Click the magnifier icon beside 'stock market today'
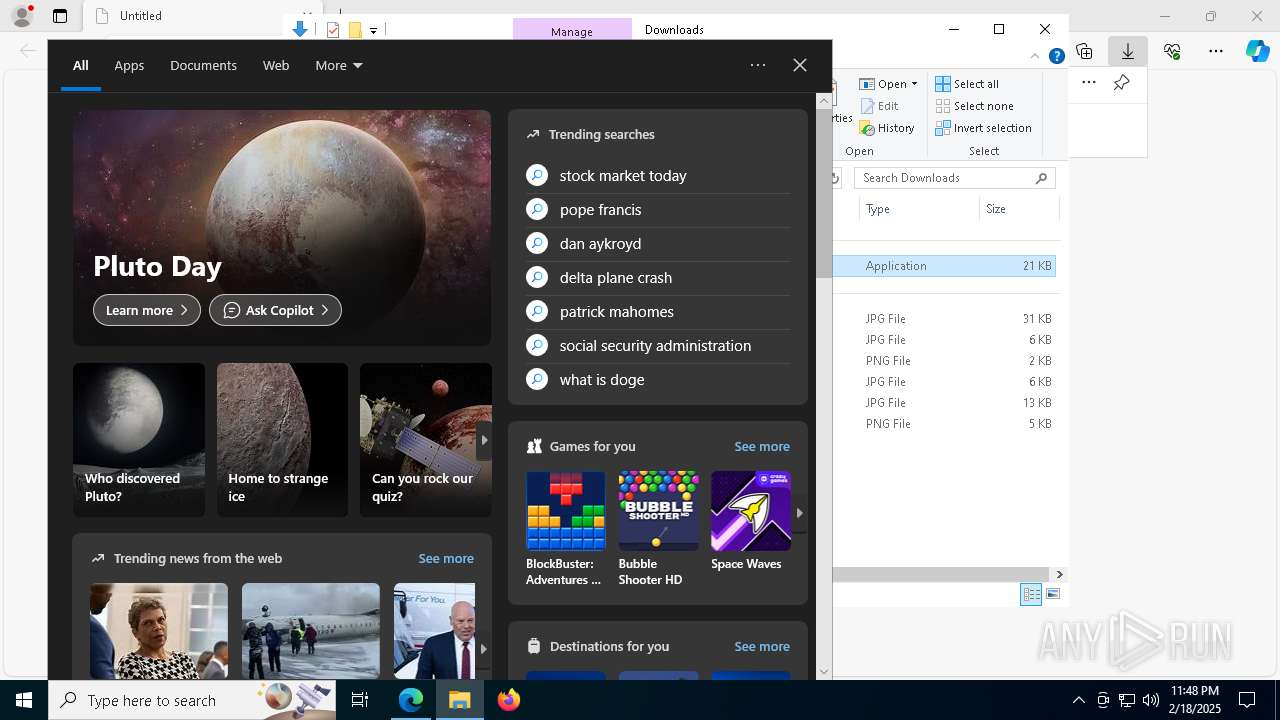Image resolution: width=1280 pixels, height=720 pixels. pos(537,176)
